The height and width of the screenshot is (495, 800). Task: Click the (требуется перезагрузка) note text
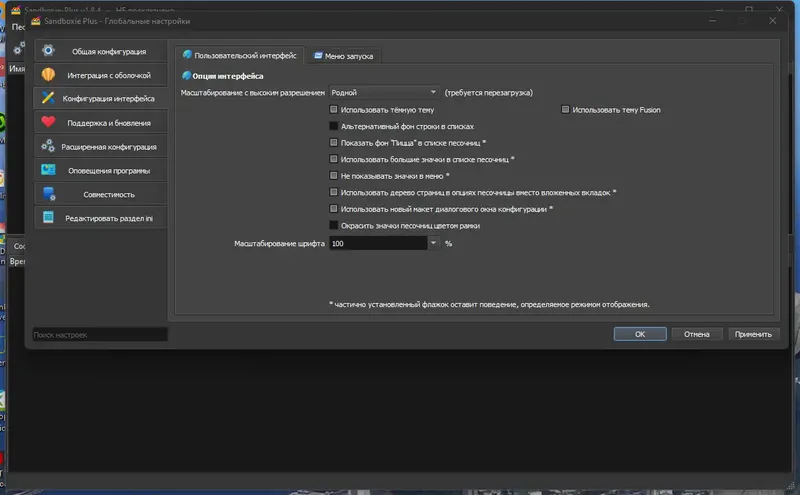click(x=488, y=92)
